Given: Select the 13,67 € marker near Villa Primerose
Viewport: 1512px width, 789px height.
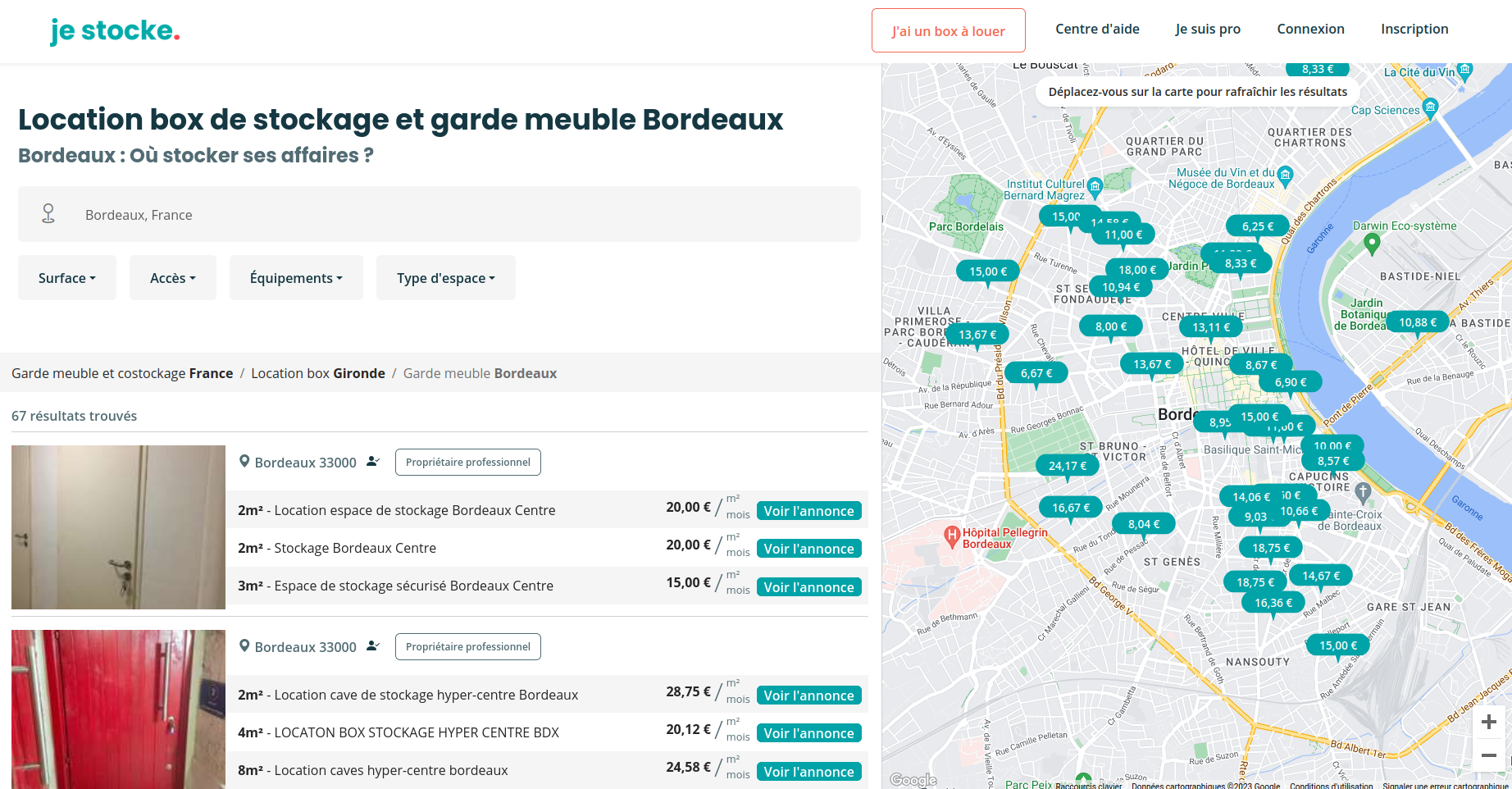Looking at the screenshot, I should coord(977,335).
